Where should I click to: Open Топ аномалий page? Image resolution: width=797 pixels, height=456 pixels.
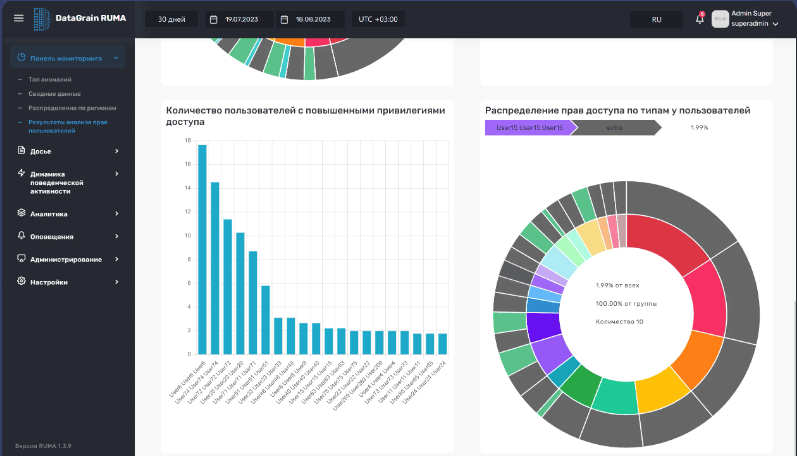50,79
